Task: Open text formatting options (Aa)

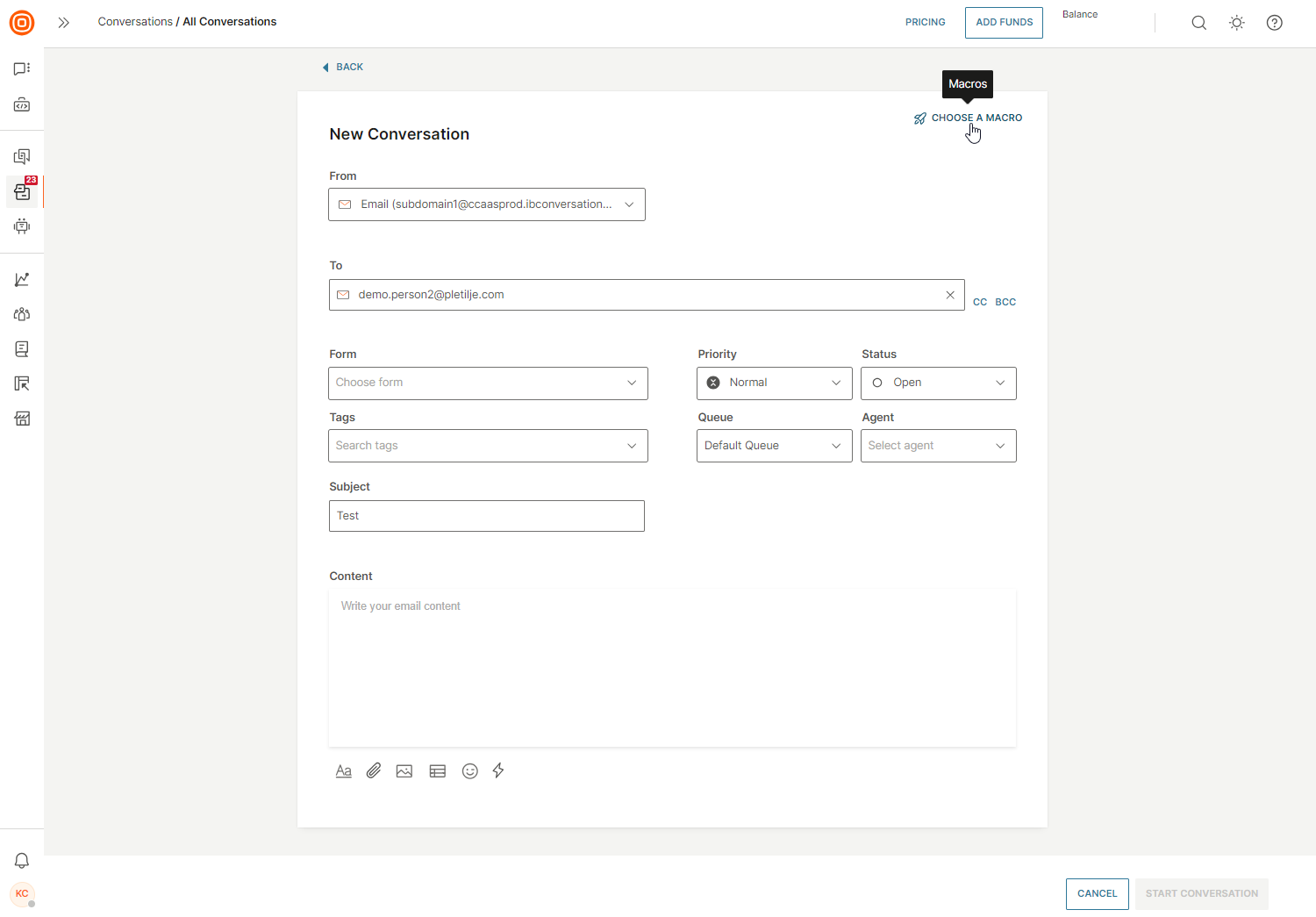Action: (344, 770)
